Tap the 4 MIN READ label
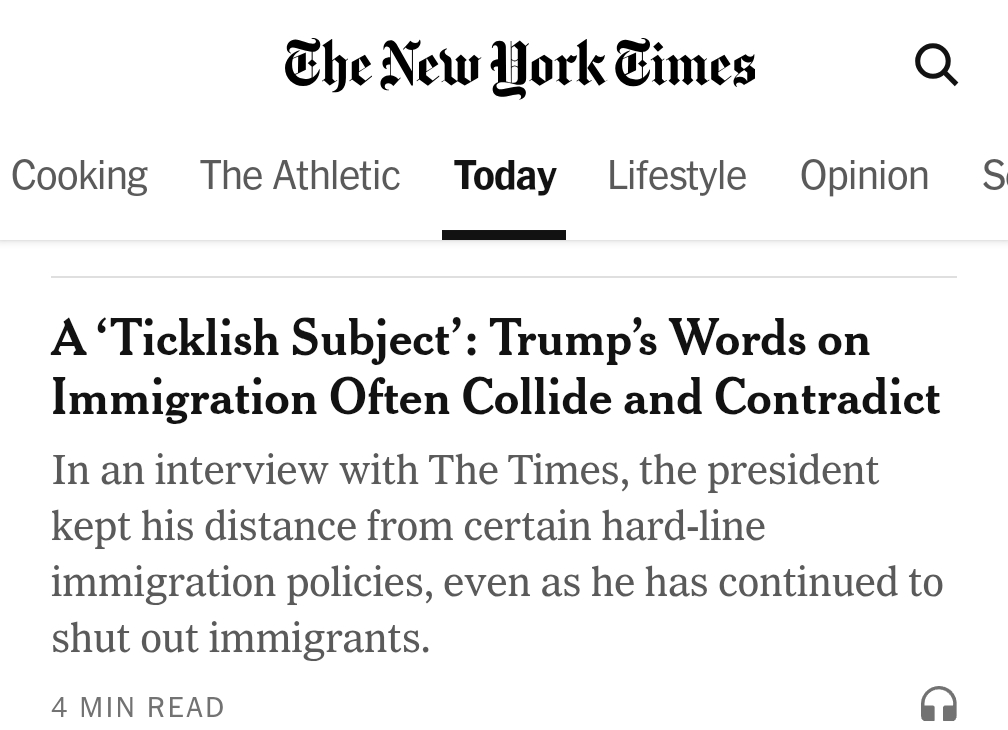Viewport: 1008px width, 730px height. (x=138, y=708)
